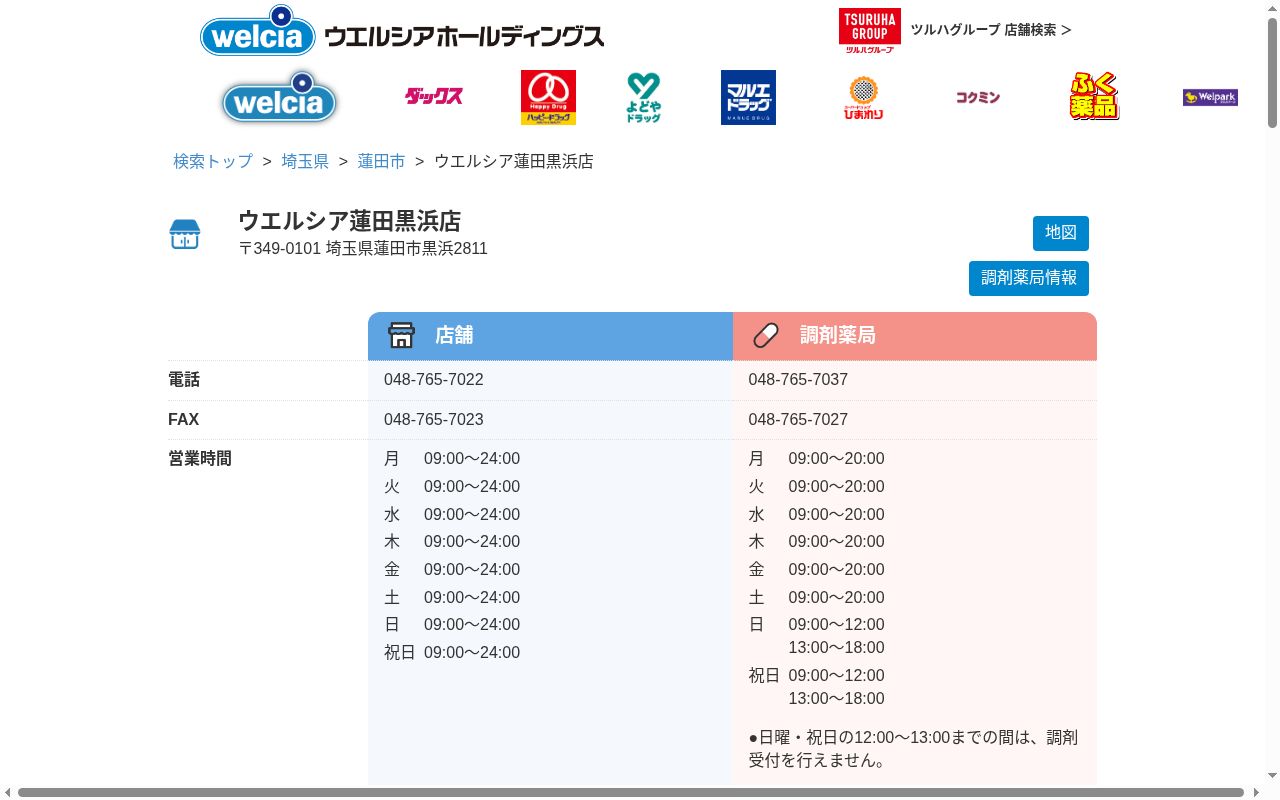This screenshot has height=800, width=1280.
Task: Open ツルハグループ 店舗検索 link
Action: tap(991, 30)
